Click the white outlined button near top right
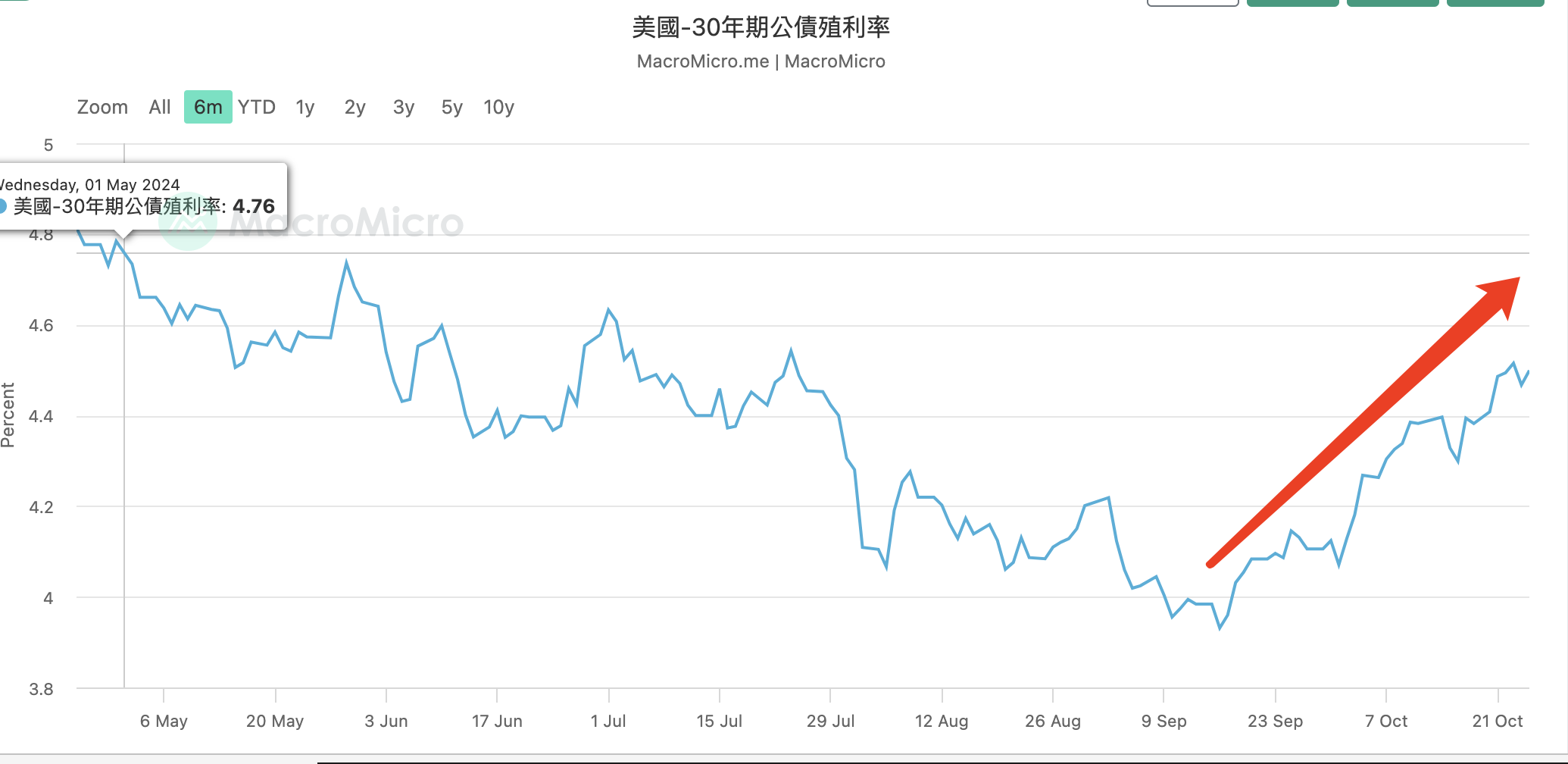1568x764 pixels. click(x=1192, y=2)
